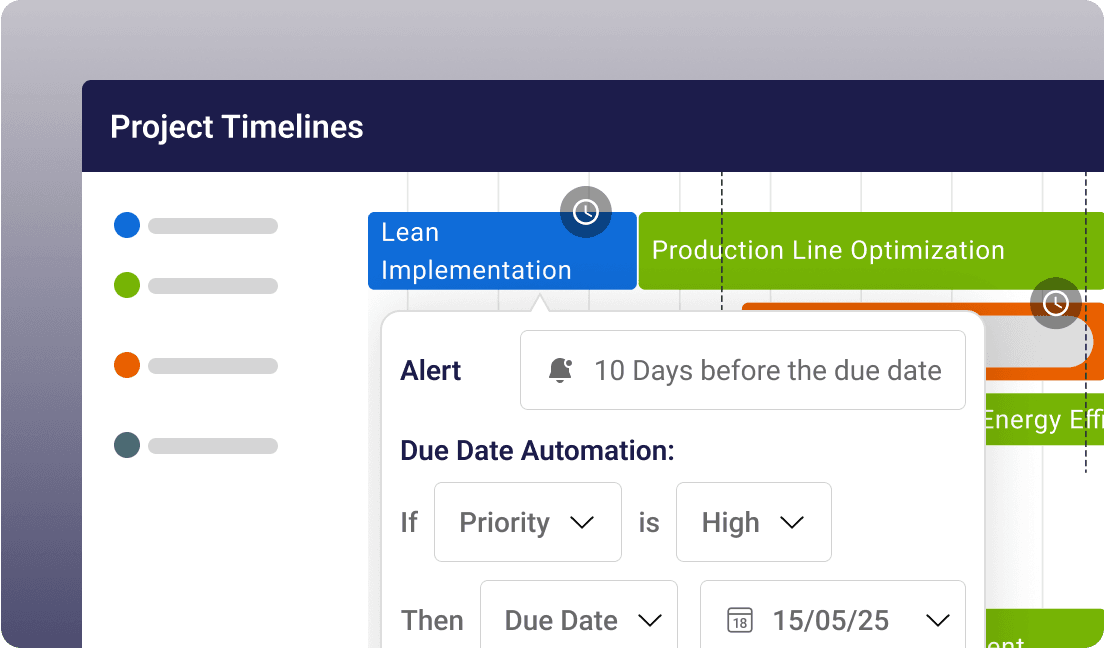Click the clock icon on Lean Implementation bar

click(x=585, y=212)
